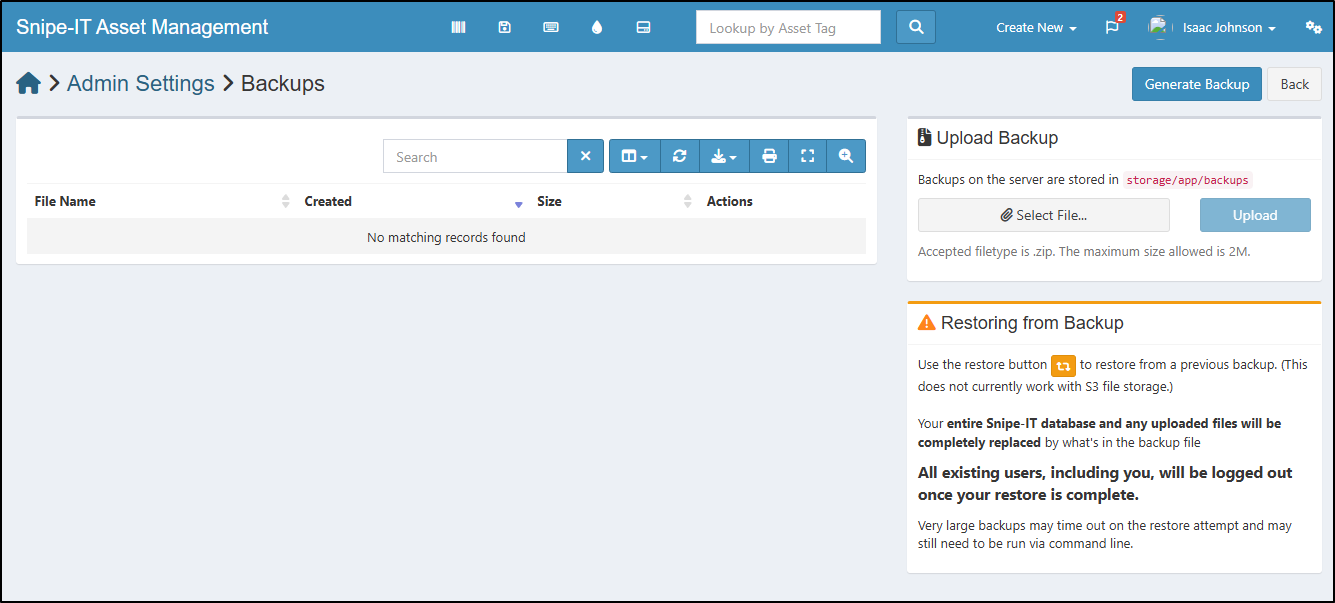Open the alerts flag notifications

click(1112, 28)
